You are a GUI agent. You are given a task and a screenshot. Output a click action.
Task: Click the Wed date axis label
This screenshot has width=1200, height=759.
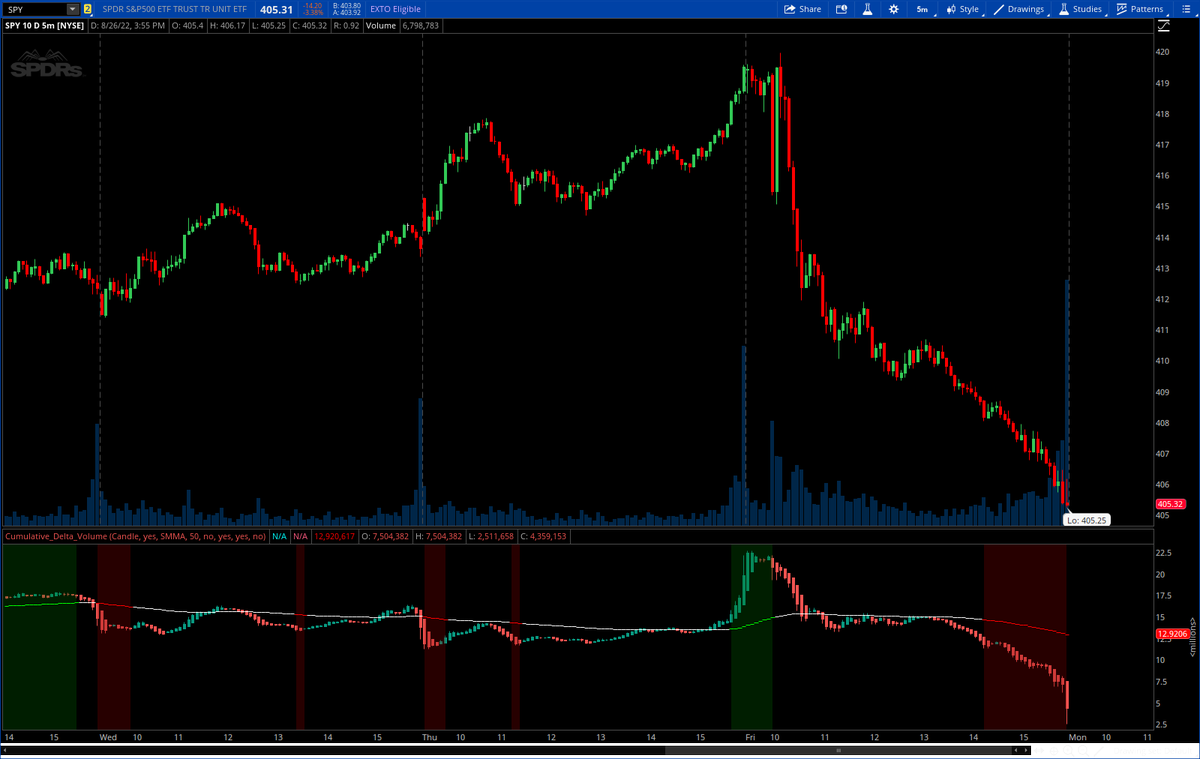tap(107, 737)
